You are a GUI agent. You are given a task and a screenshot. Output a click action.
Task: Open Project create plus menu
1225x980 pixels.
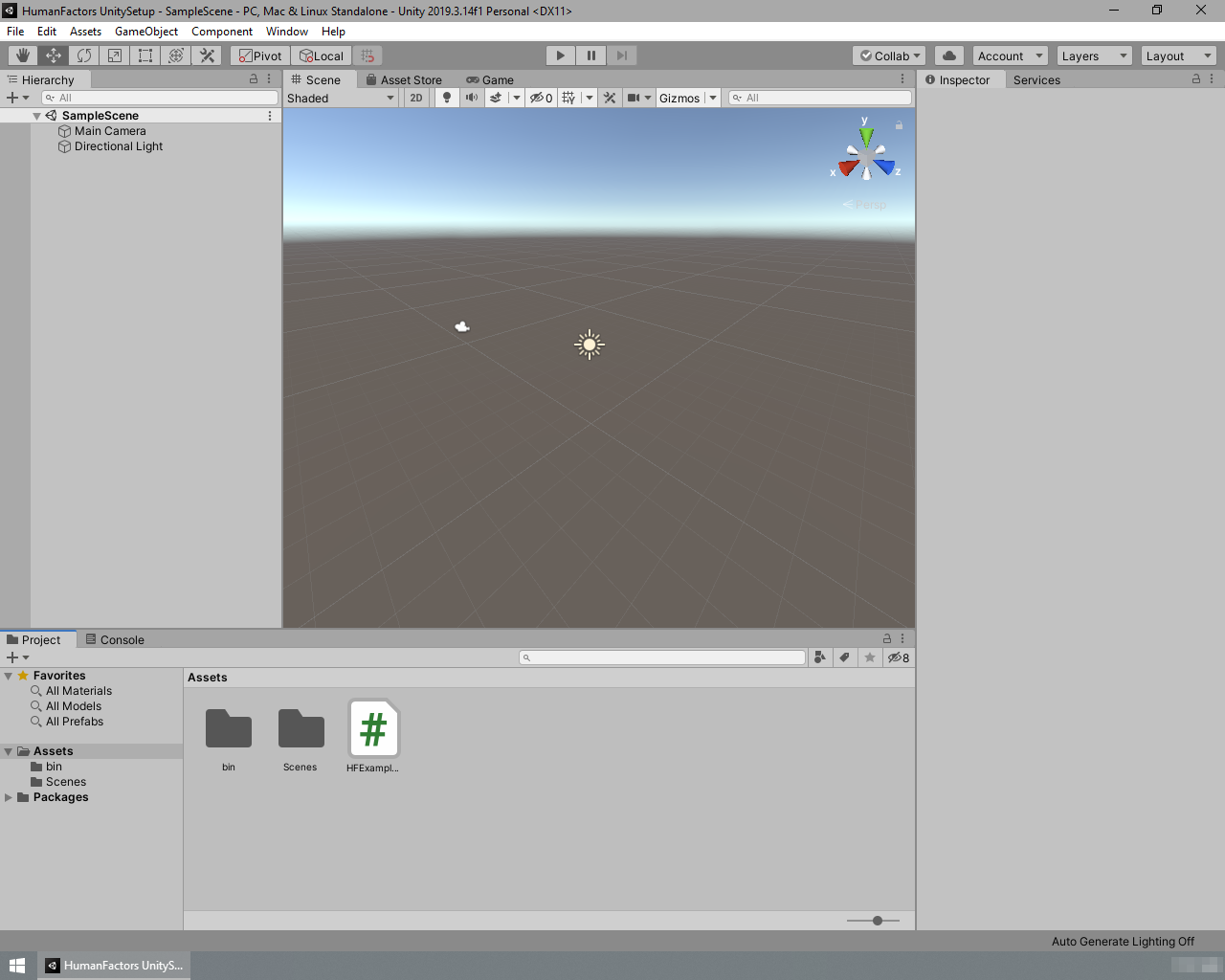pyautogui.click(x=17, y=657)
